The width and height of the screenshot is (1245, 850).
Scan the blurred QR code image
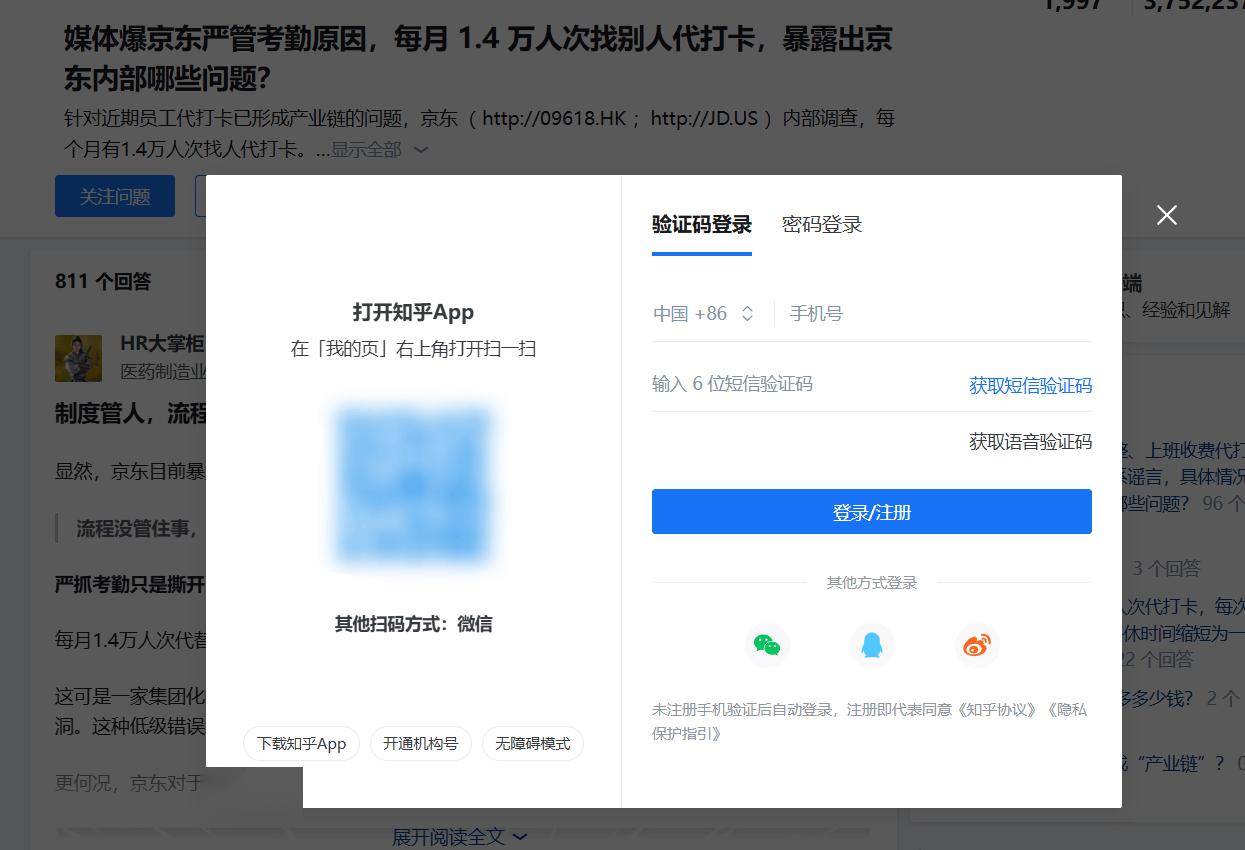(413, 485)
